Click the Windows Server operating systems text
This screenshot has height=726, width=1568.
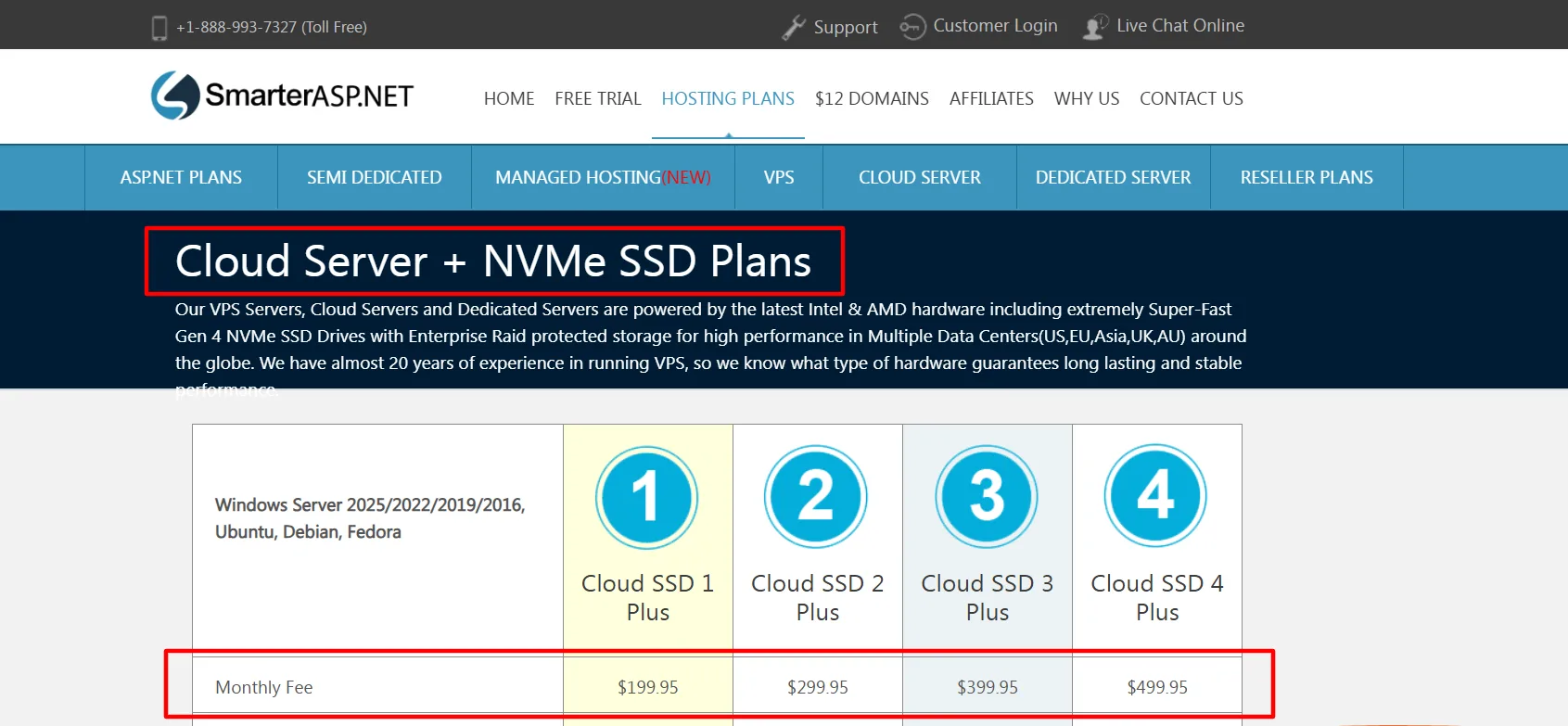coord(370,518)
